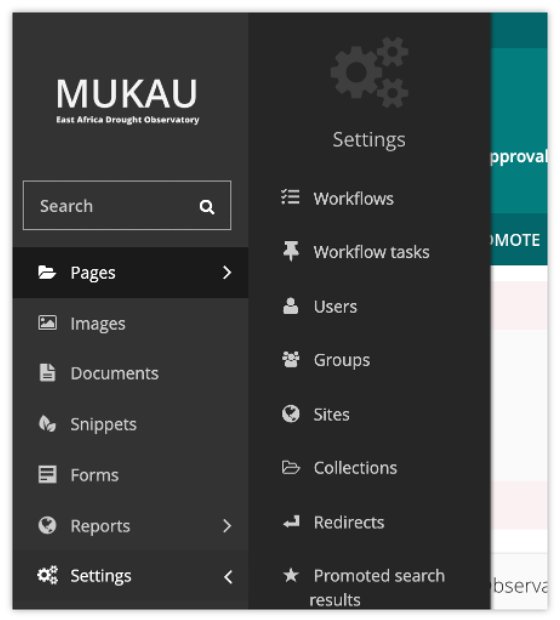The height and width of the screenshot is (620, 560).
Task: Click the Documents file icon
Action: point(47,373)
